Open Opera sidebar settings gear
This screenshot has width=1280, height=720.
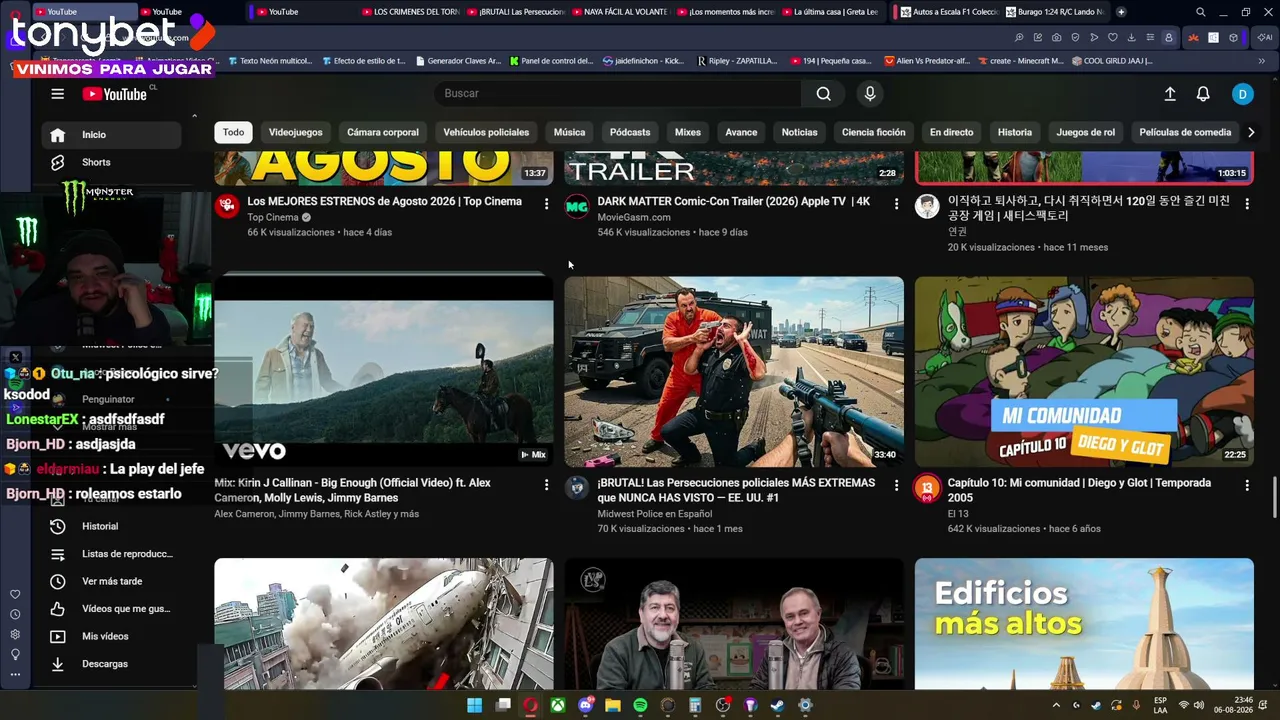click(x=15, y=635)
